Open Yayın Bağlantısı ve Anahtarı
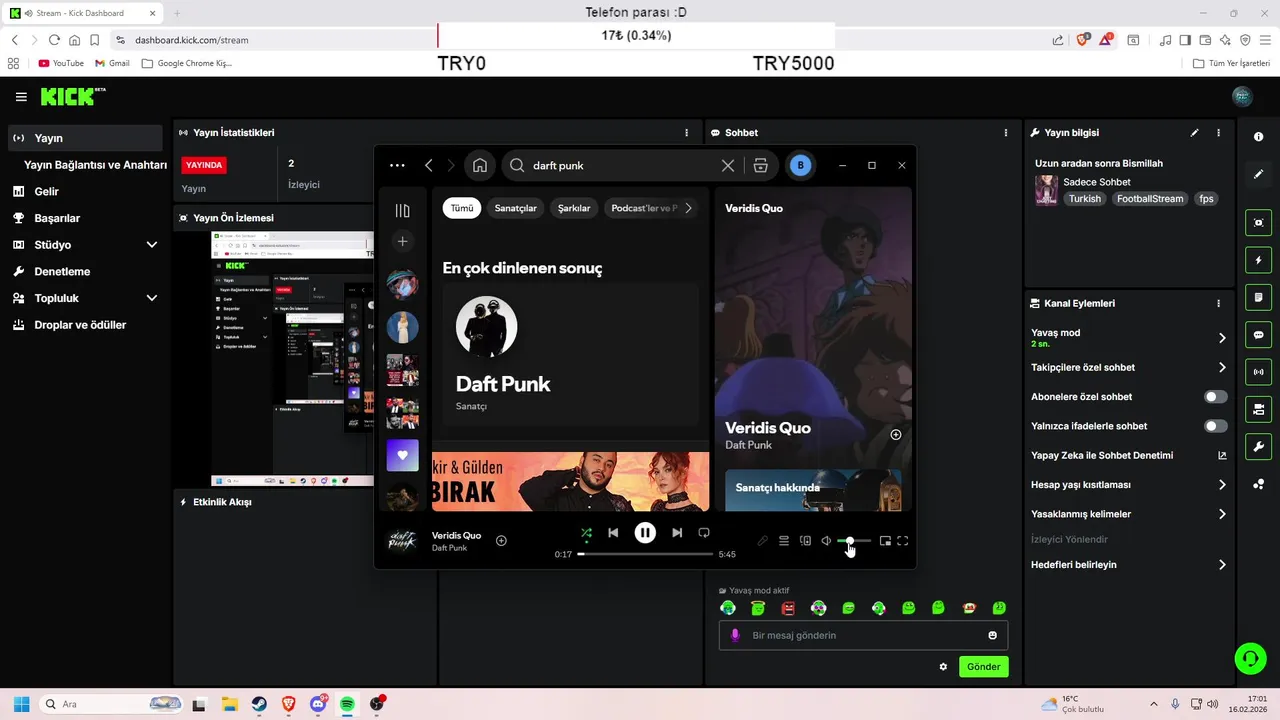1280x720 pixels. coord(95,165)
